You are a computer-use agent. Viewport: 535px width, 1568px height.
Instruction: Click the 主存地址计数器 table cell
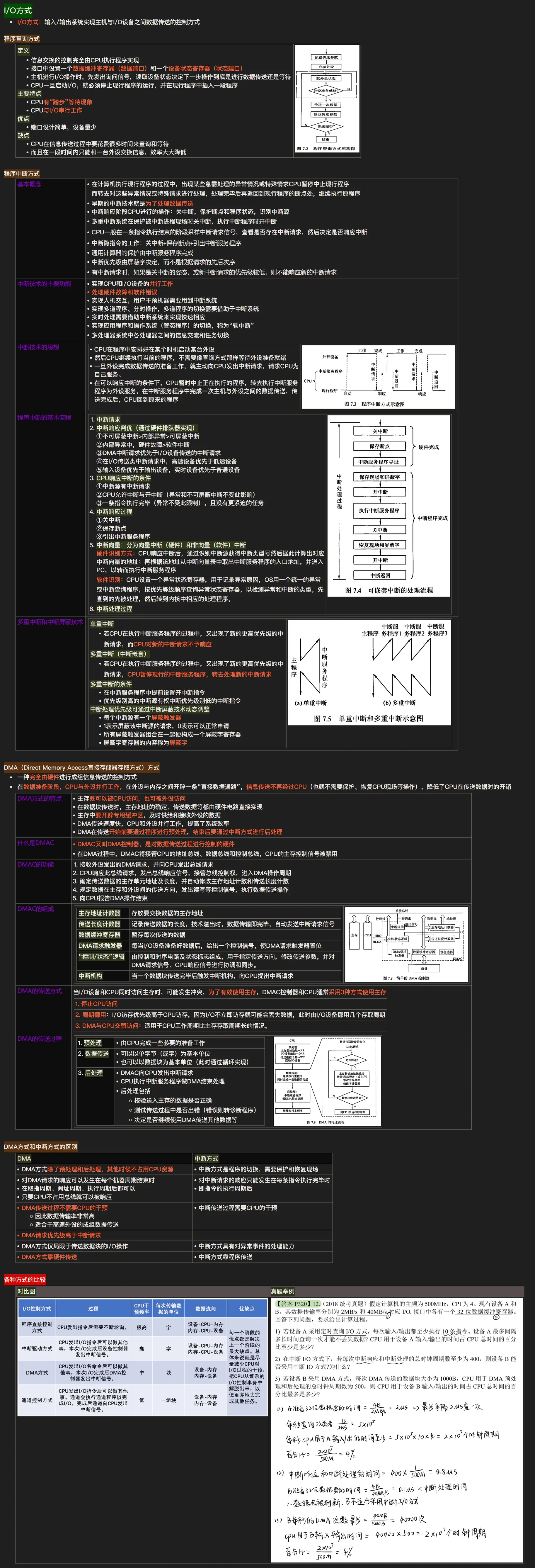(99, 913)
